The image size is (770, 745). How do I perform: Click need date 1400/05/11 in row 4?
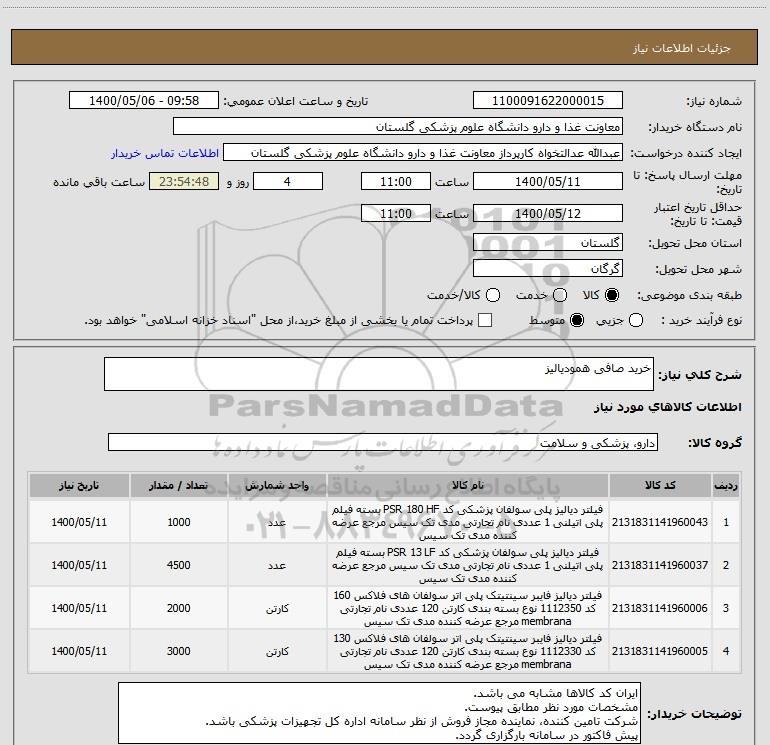79,651
